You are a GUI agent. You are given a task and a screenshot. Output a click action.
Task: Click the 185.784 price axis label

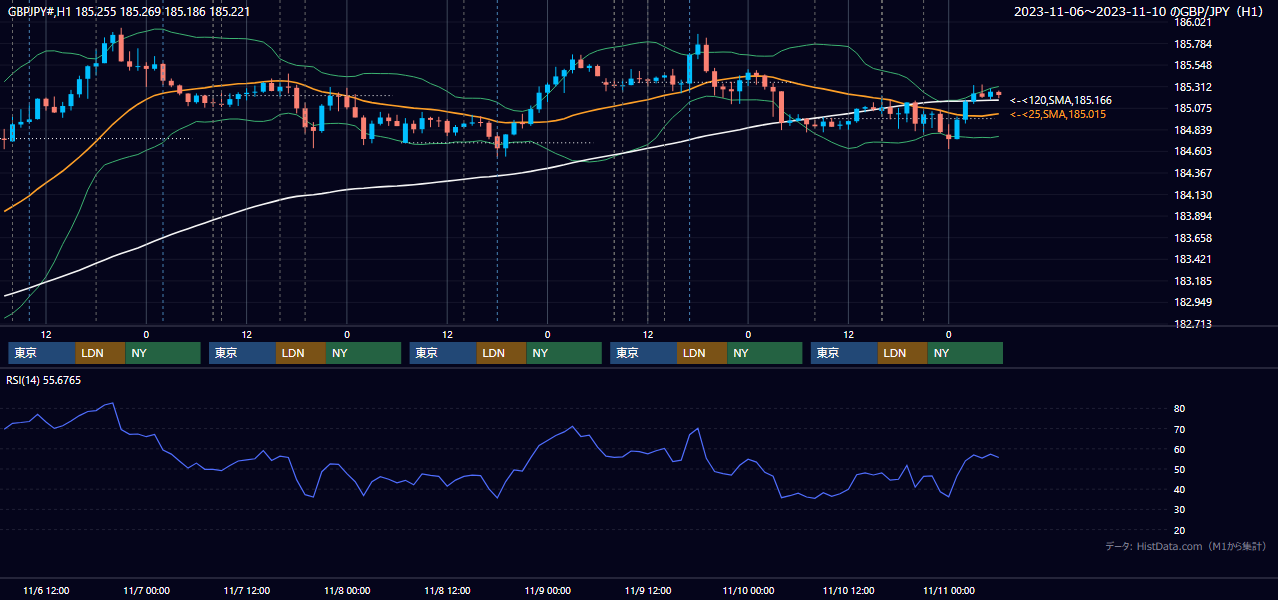1192,44
